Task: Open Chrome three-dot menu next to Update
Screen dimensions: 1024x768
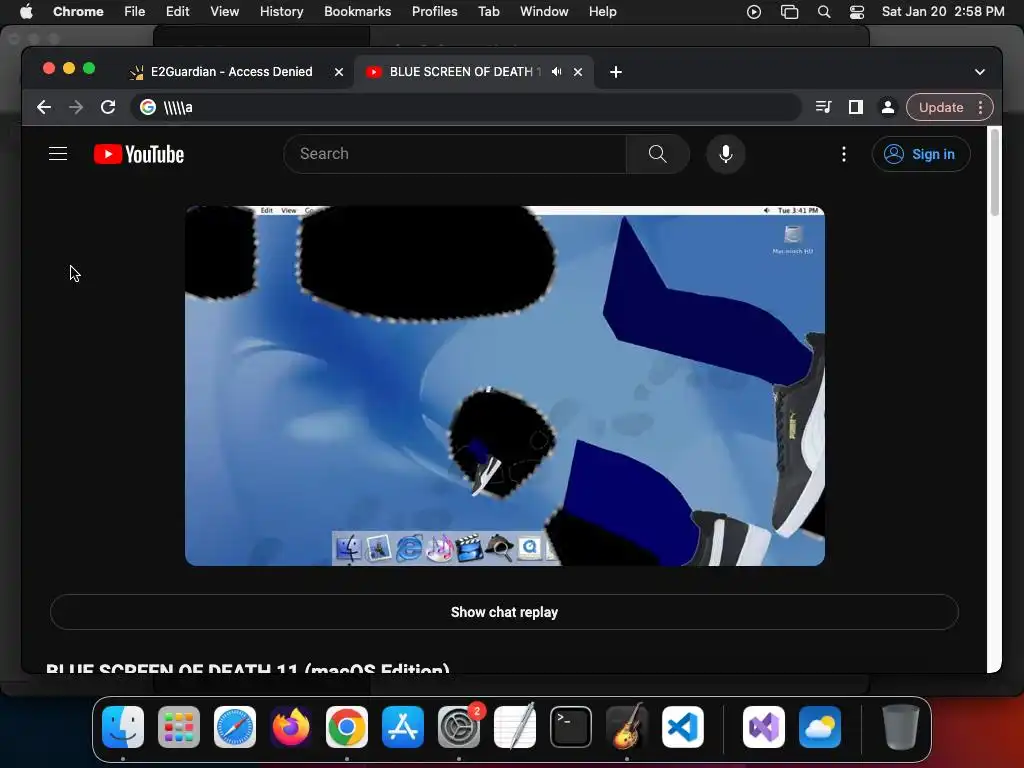Action: pos(981,107)
